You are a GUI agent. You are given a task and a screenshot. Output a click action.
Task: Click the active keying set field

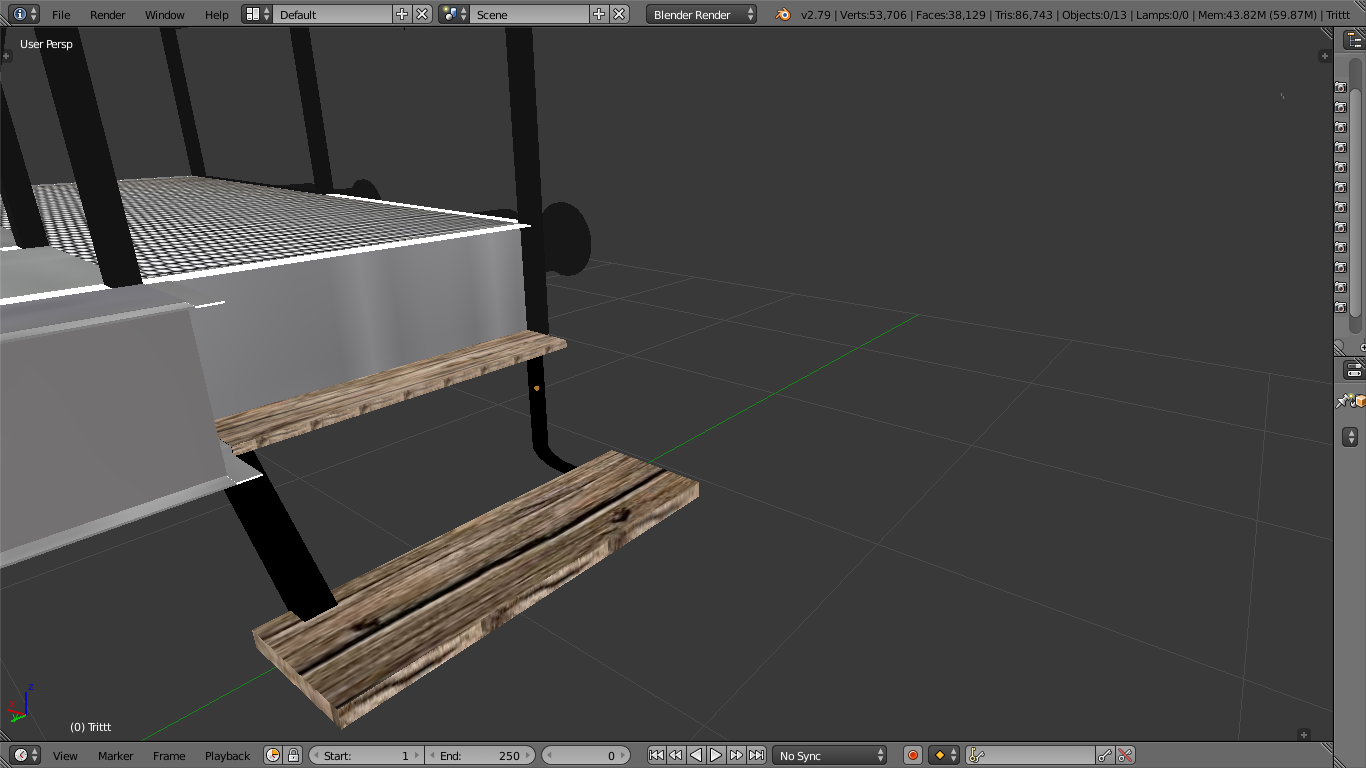pyautogui.click(x=1031, y=755)
